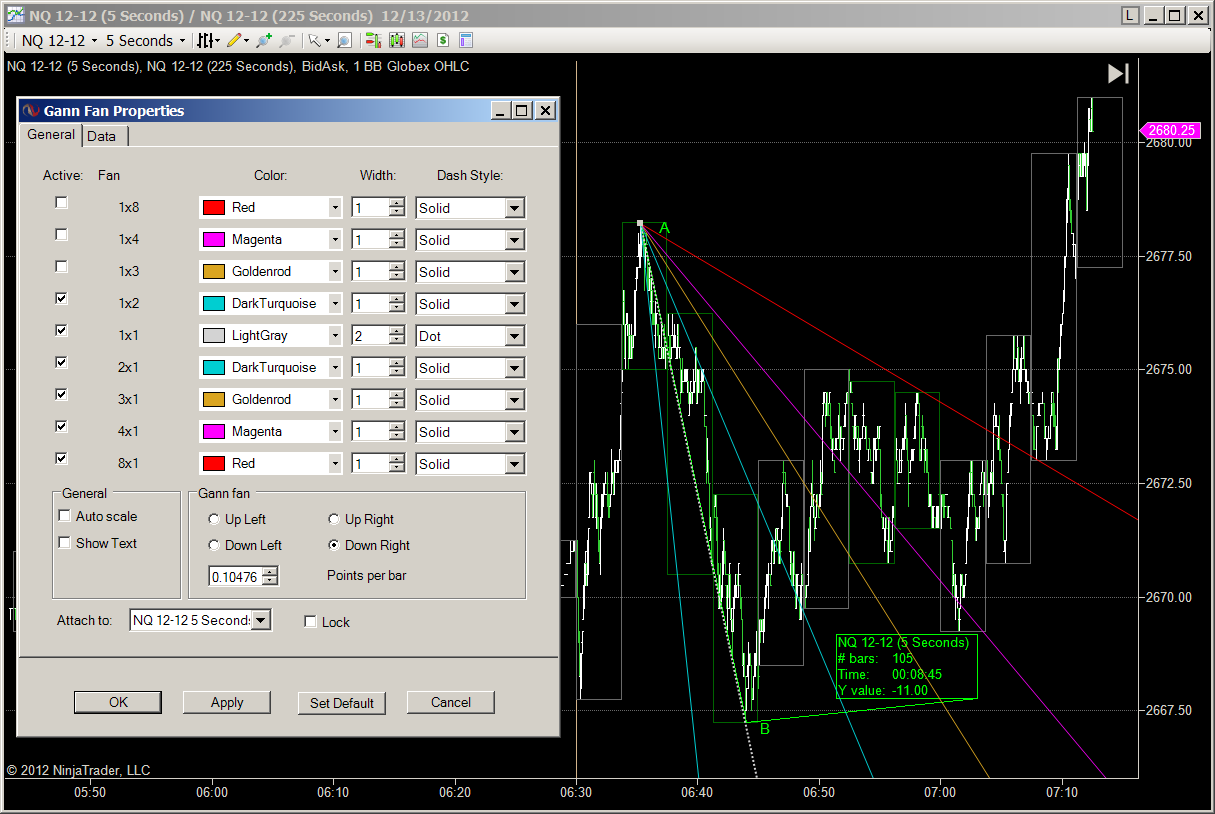Click the LightGray swatch in 1x1 row
Image resolution: width=1215 pixels, height=814 pixels.
(x=214, y=336)
